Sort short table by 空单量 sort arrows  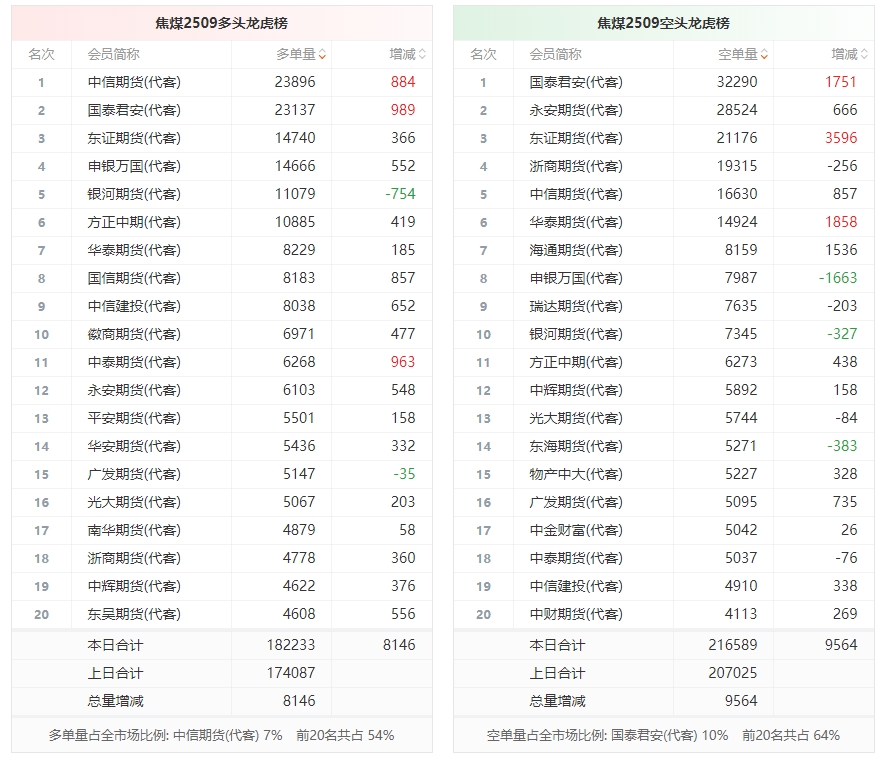pos(764,54)
